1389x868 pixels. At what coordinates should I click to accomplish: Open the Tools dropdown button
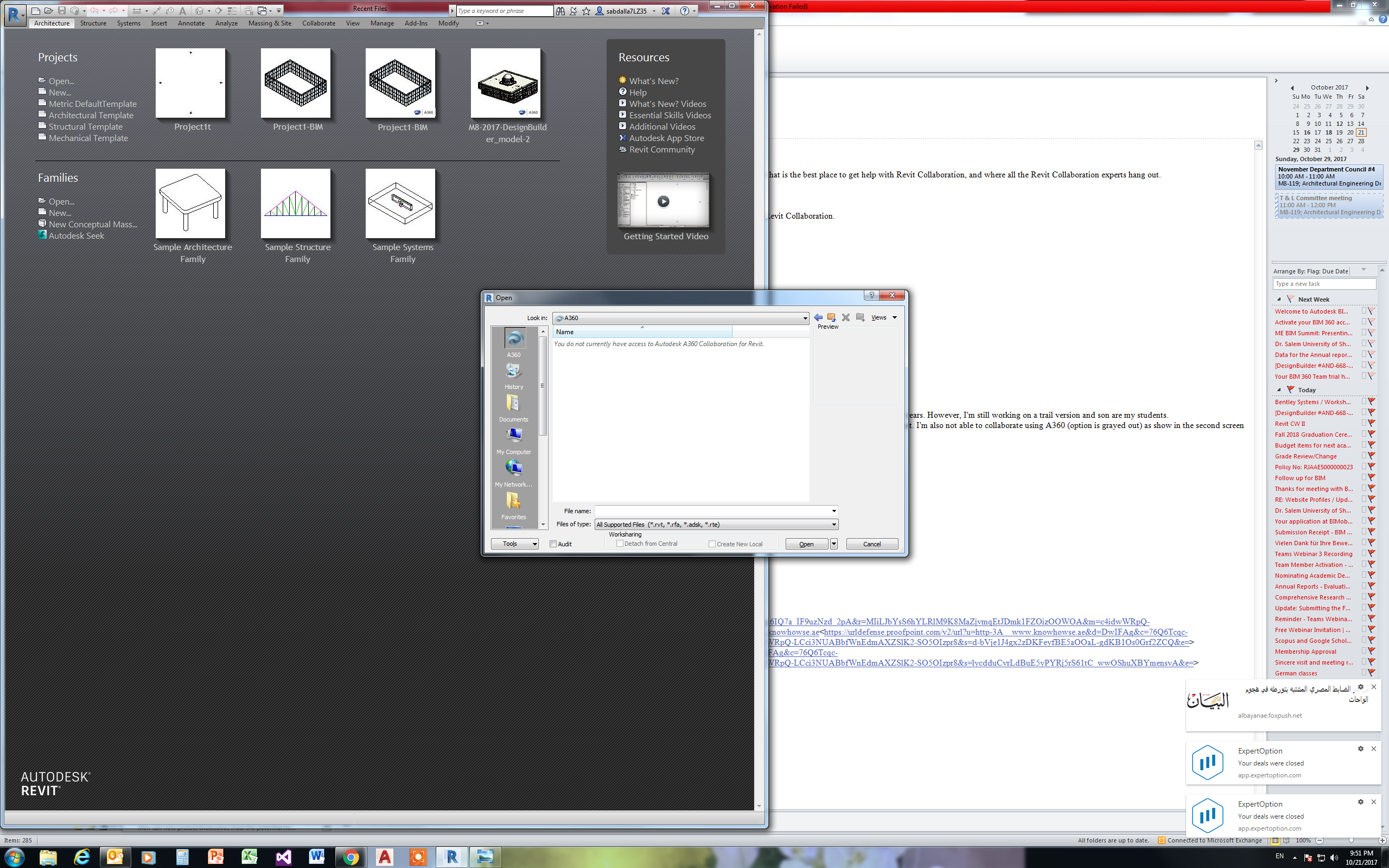[x=514, y=544]
